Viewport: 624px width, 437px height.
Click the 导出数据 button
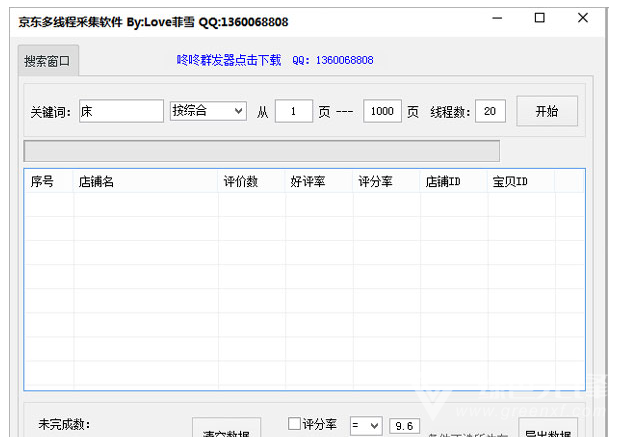point(548,428)
